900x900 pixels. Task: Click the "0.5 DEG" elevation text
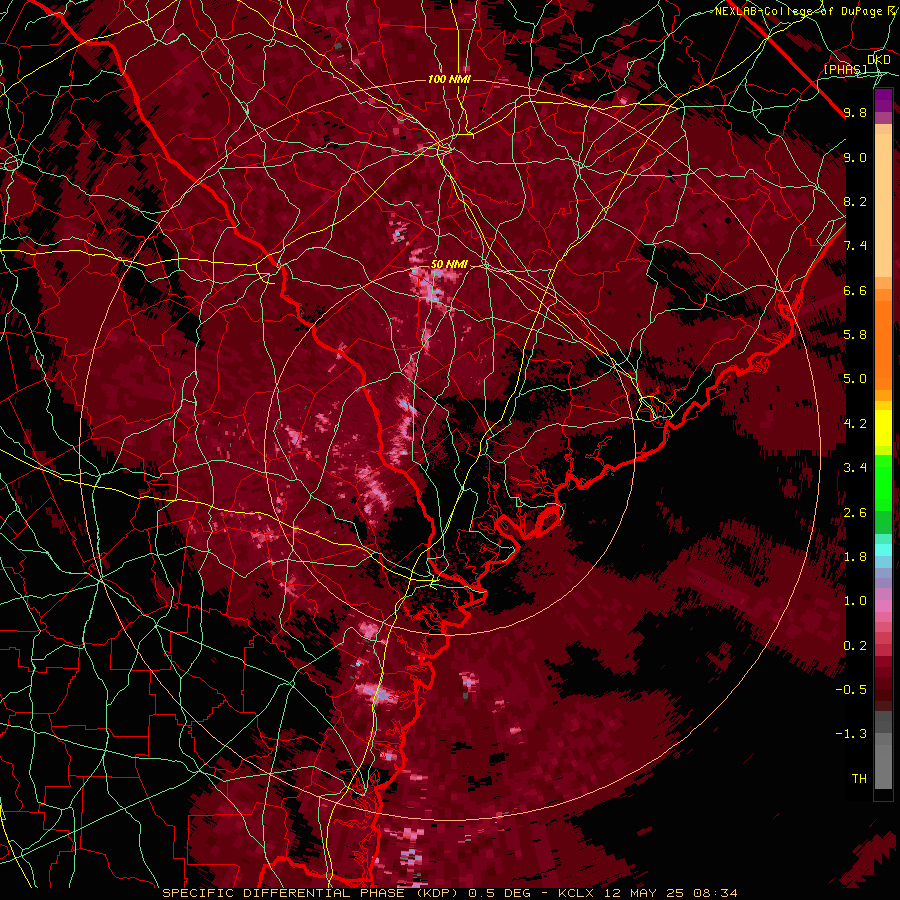pos(498,893)
